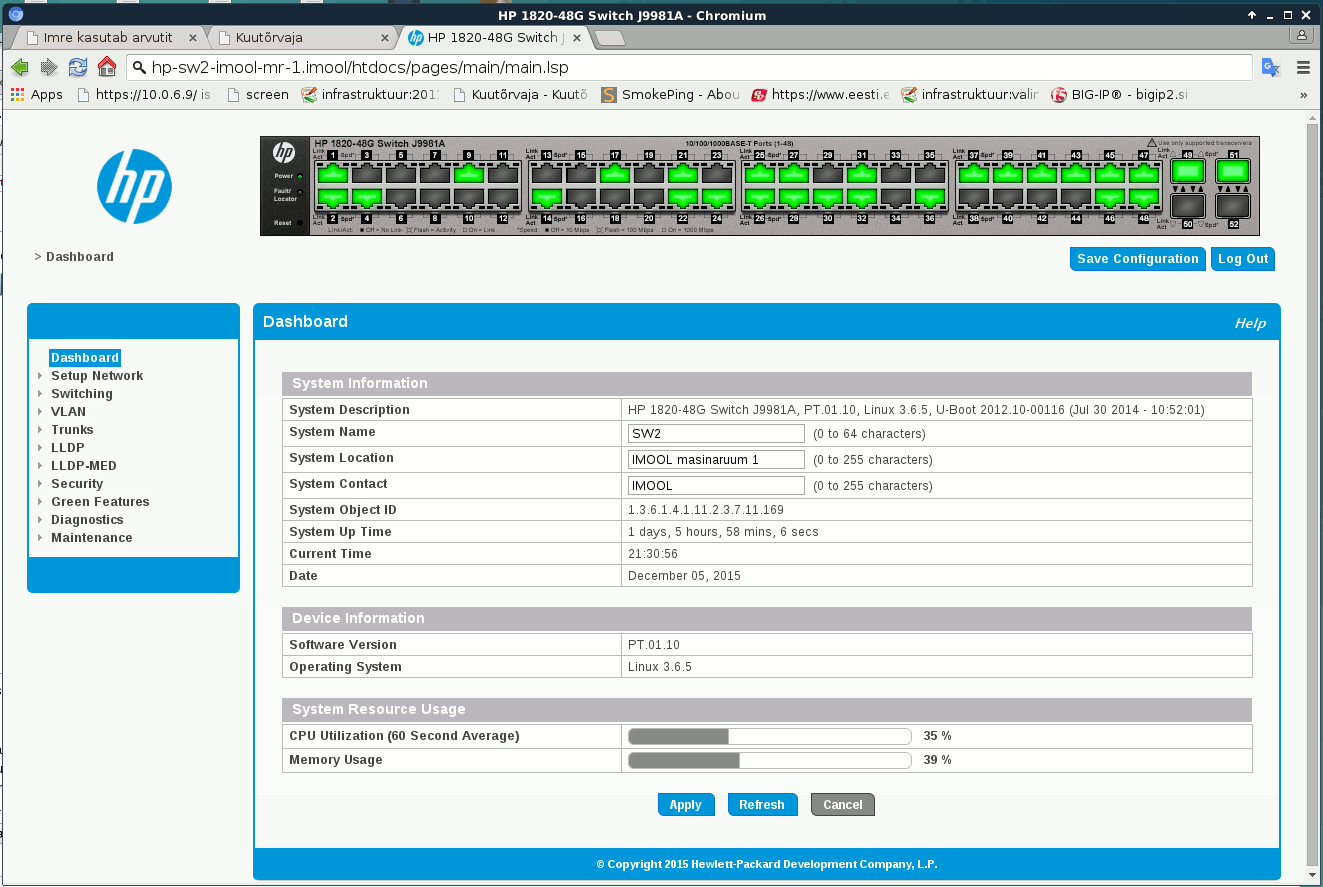Expand the Diagnostics menu arrow
The height and width of the screenshot is (887, 1323).
[40, 520]
